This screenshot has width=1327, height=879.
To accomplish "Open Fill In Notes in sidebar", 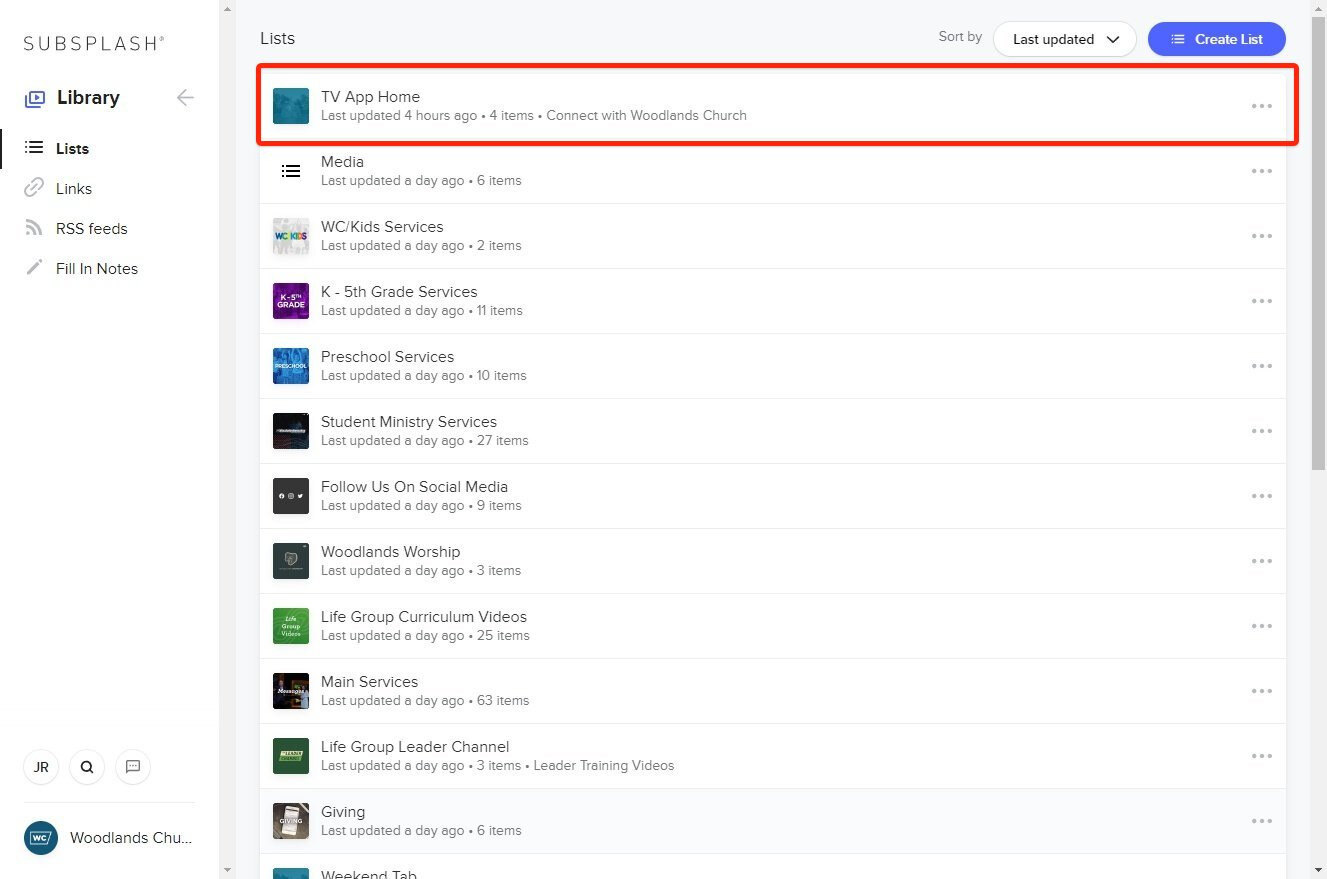I will click(x=96, y=268).
